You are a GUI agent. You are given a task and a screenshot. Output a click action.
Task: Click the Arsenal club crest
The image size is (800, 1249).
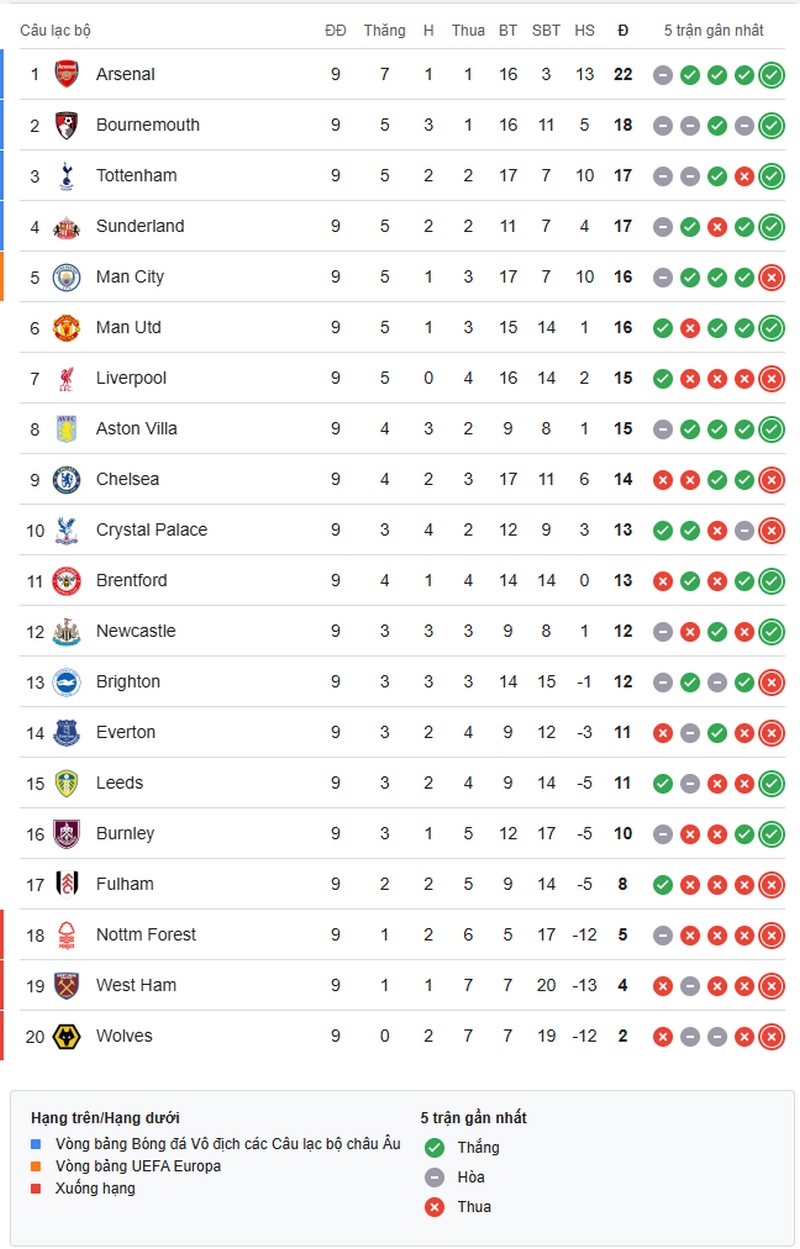[67, 74]
